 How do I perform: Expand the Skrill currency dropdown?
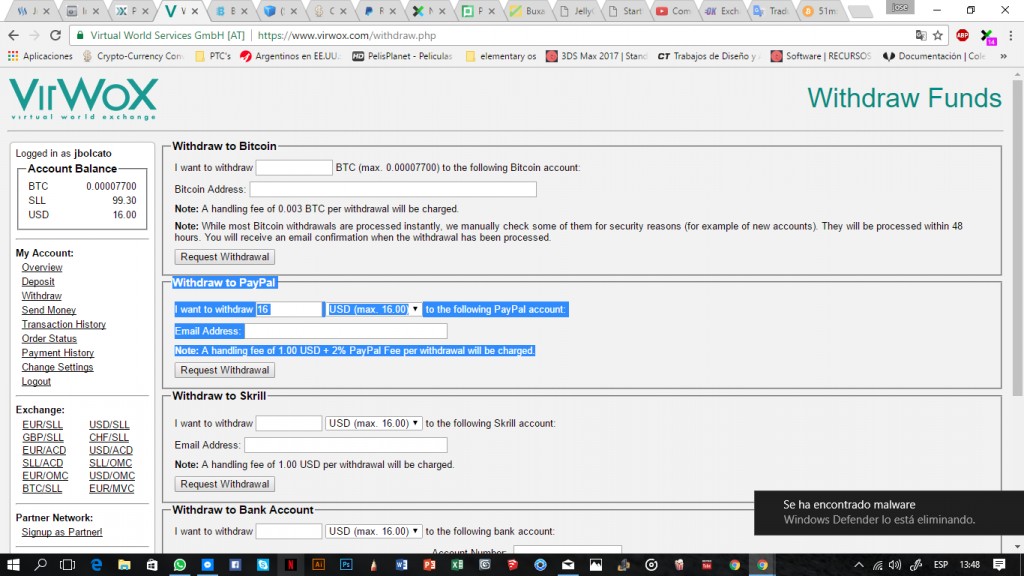pos(374,423)
